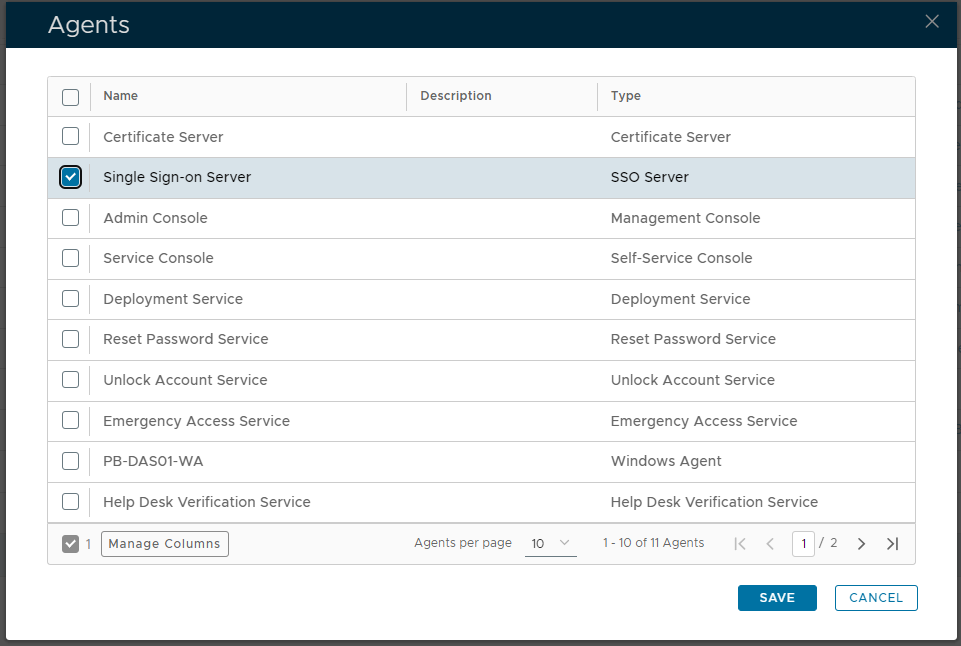Image resolution: width=961 pixels, height=646 pixels.
Task: Open the Agents per page dropdown
Action: tap(550, 544)
